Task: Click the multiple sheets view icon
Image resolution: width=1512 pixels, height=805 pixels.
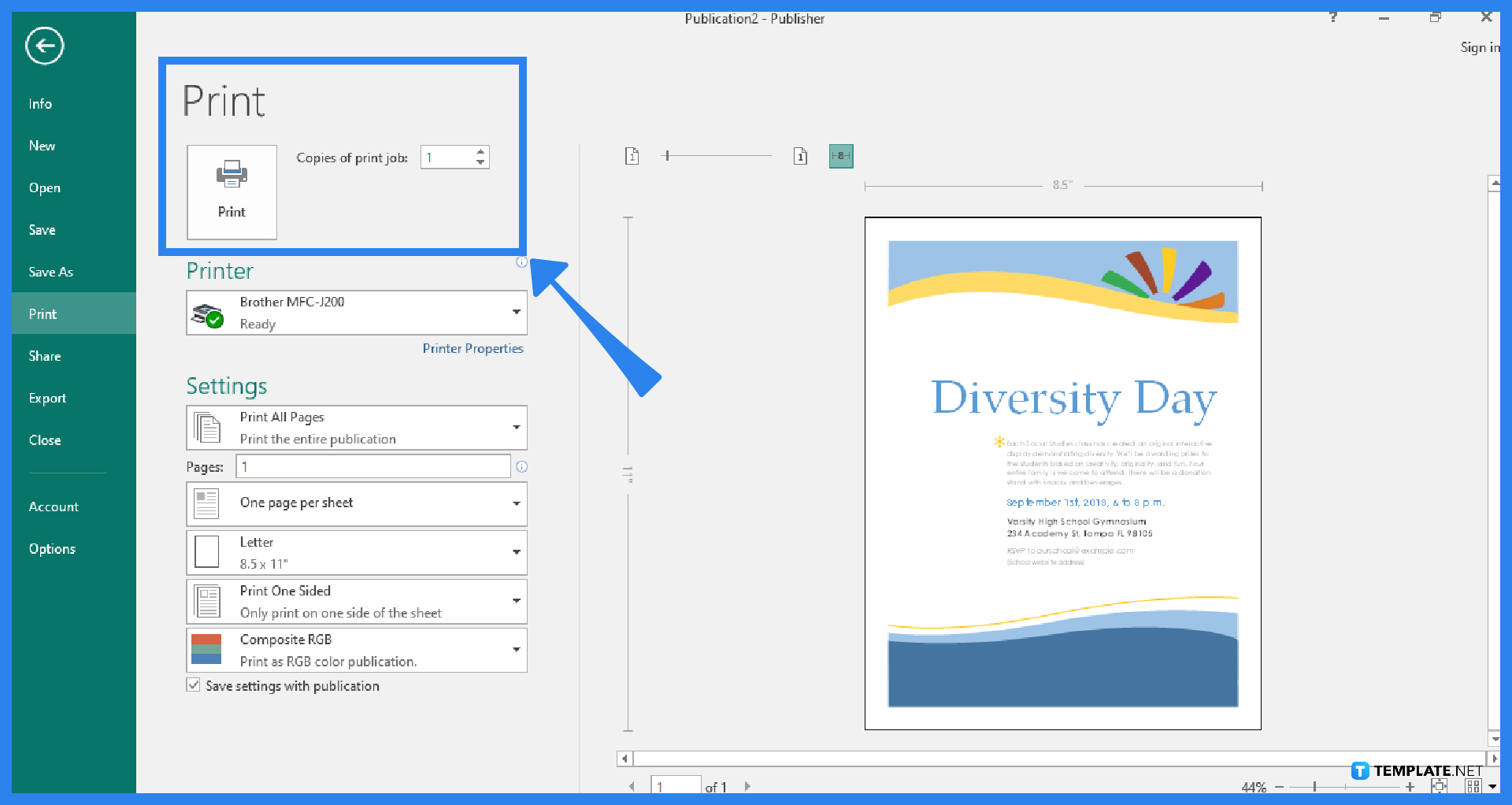Action: 1471,786
